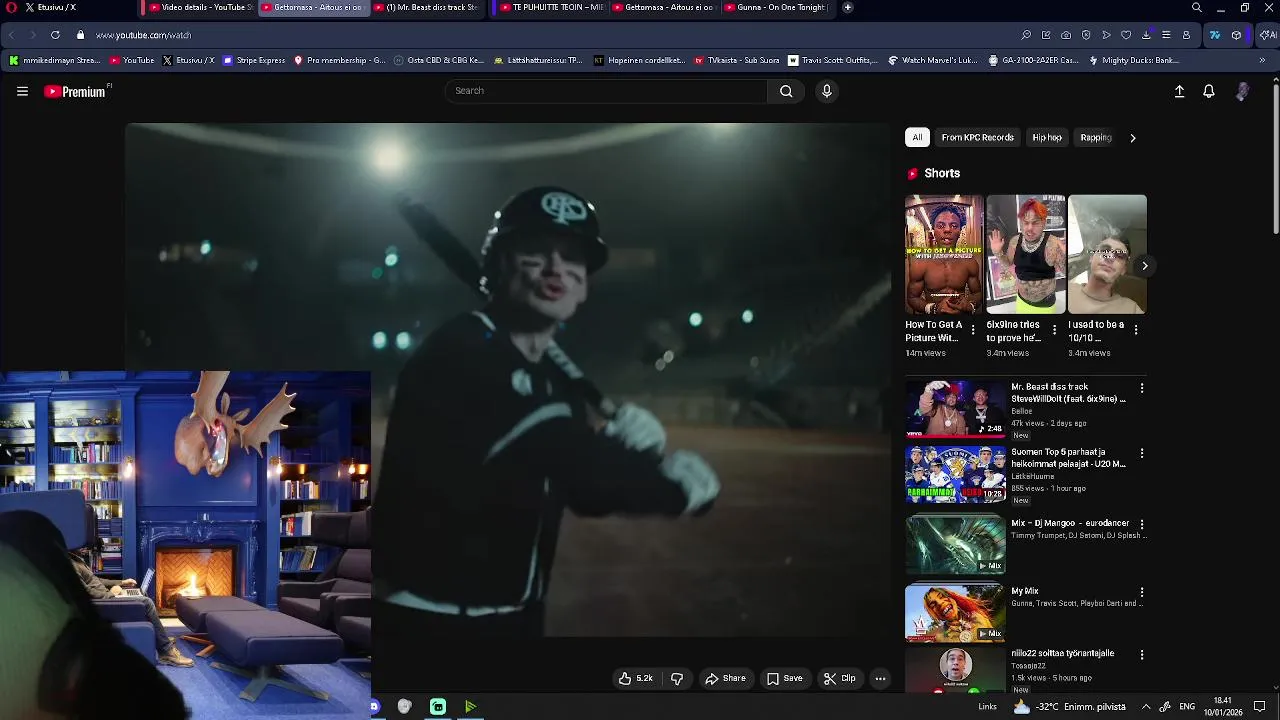
Task: Open more actions ellipsis under video
Action: pos(880,678)
